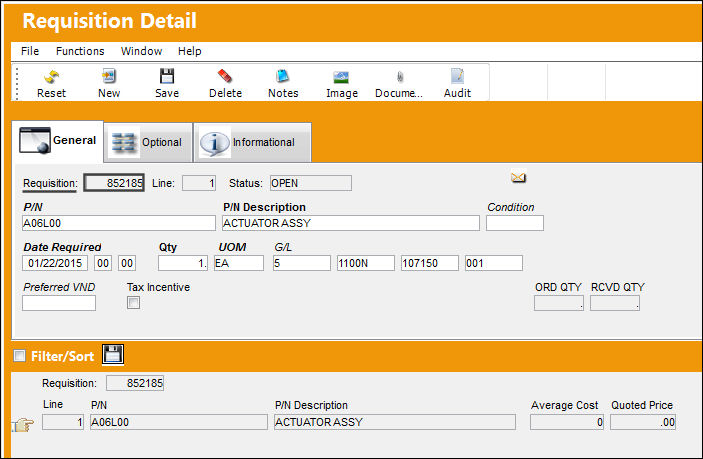Click the Preferred VND label
Viewport: 703px width, 459px height.
pos(59,287)
